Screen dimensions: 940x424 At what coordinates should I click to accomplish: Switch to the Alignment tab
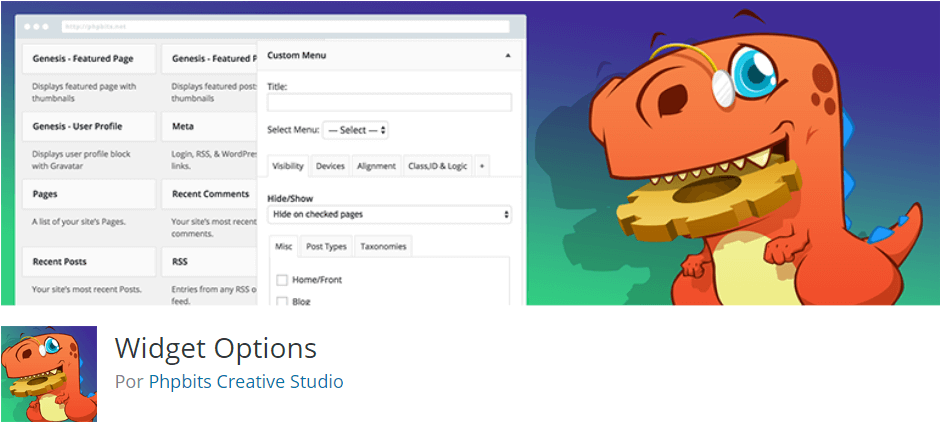click(376, 166)
